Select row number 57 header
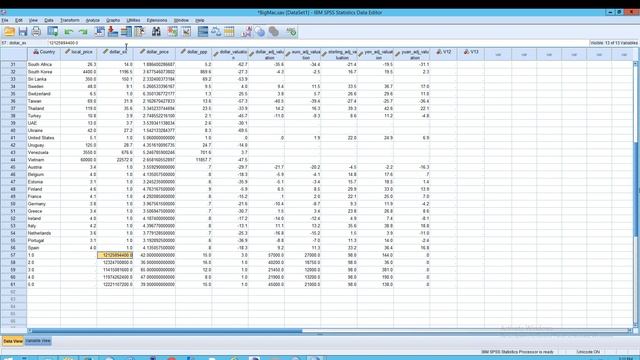Image resolution: width=640 pixels, height=360 pixels. click(x=13, y=255)
